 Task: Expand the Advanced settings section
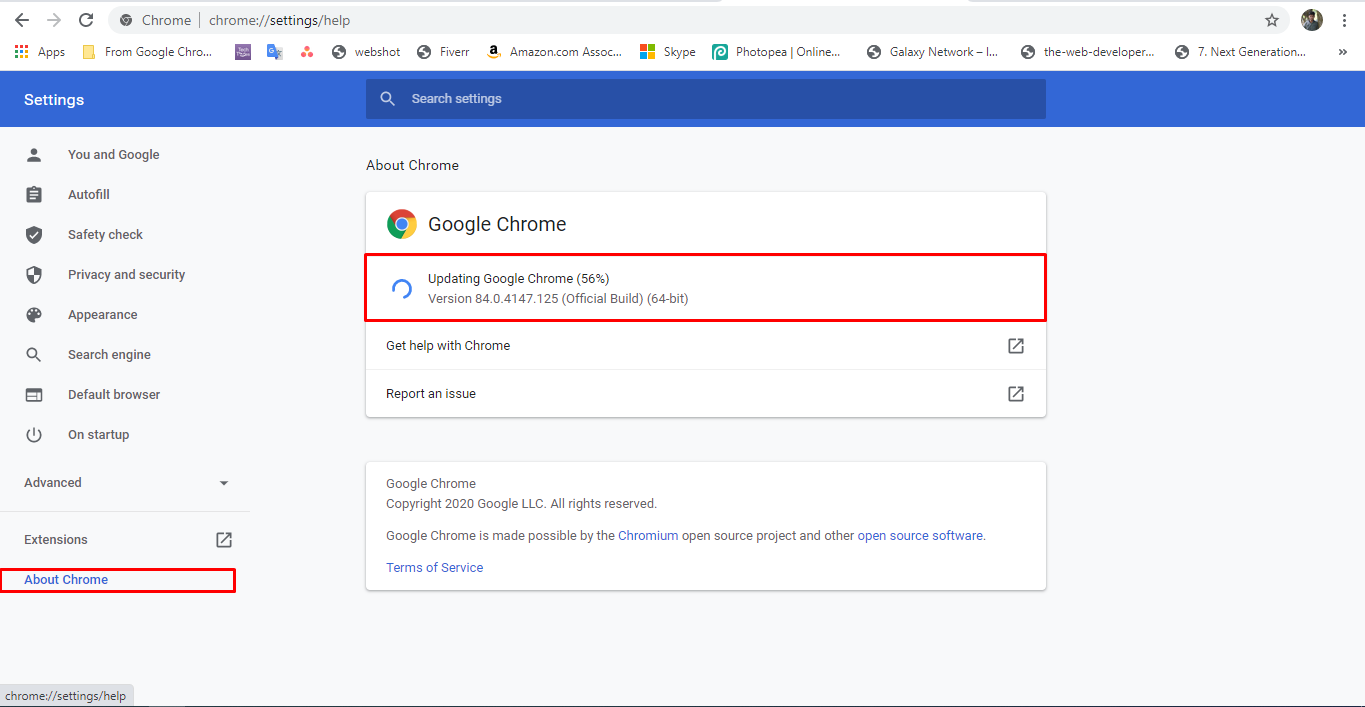click(126, 483)
